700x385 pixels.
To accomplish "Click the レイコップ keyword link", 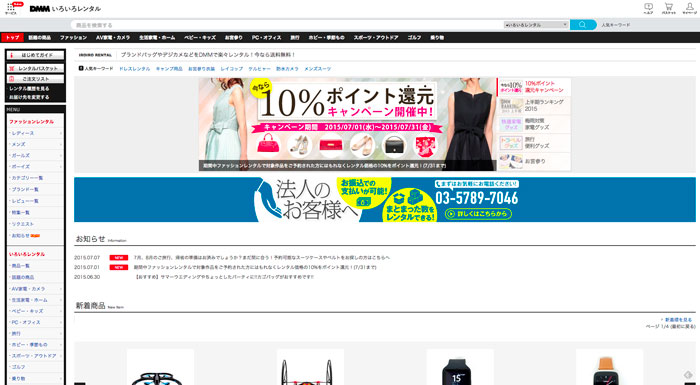I will coord(232,69).
